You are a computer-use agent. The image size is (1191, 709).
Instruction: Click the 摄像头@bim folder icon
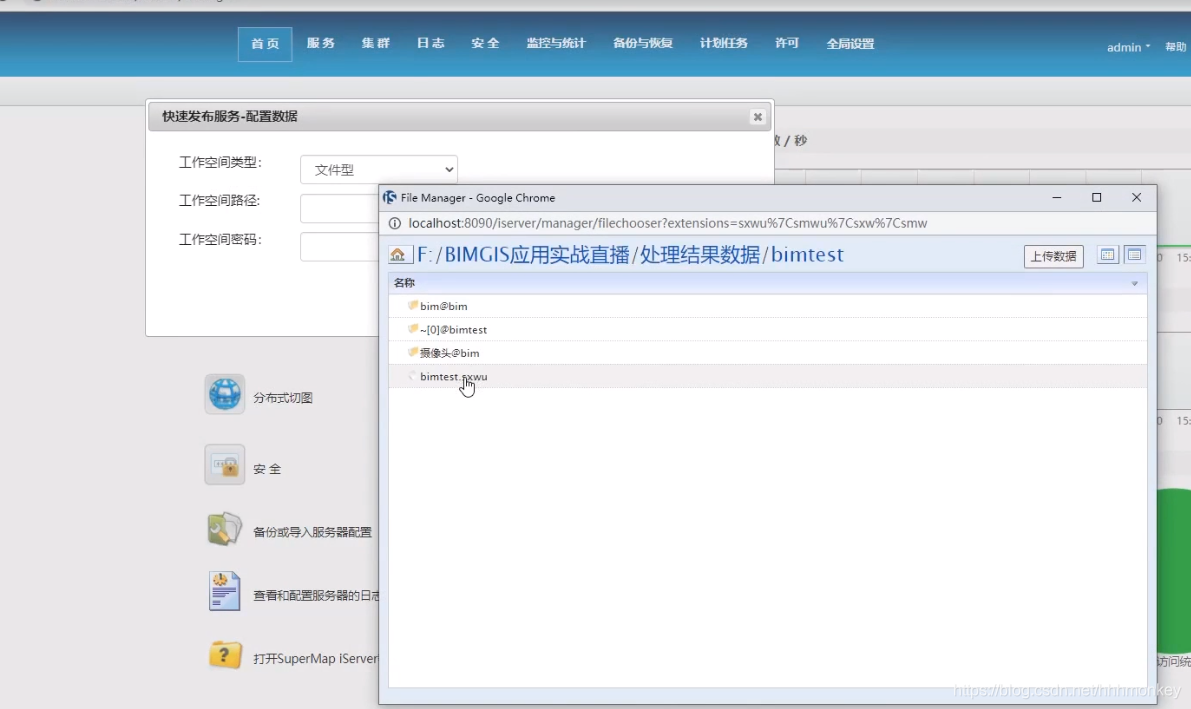(x=413, y=353)
